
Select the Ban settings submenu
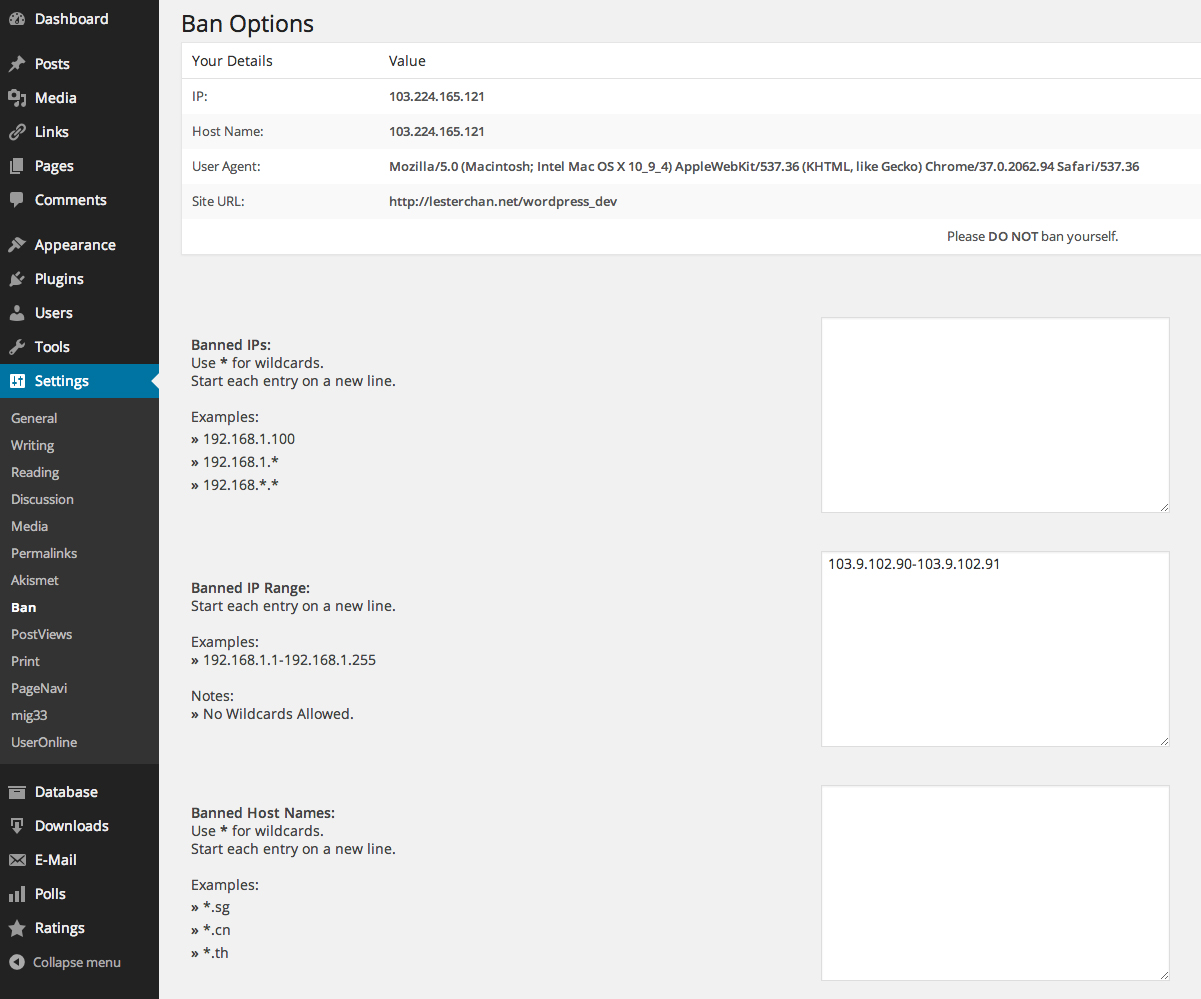tap(23, 607)
